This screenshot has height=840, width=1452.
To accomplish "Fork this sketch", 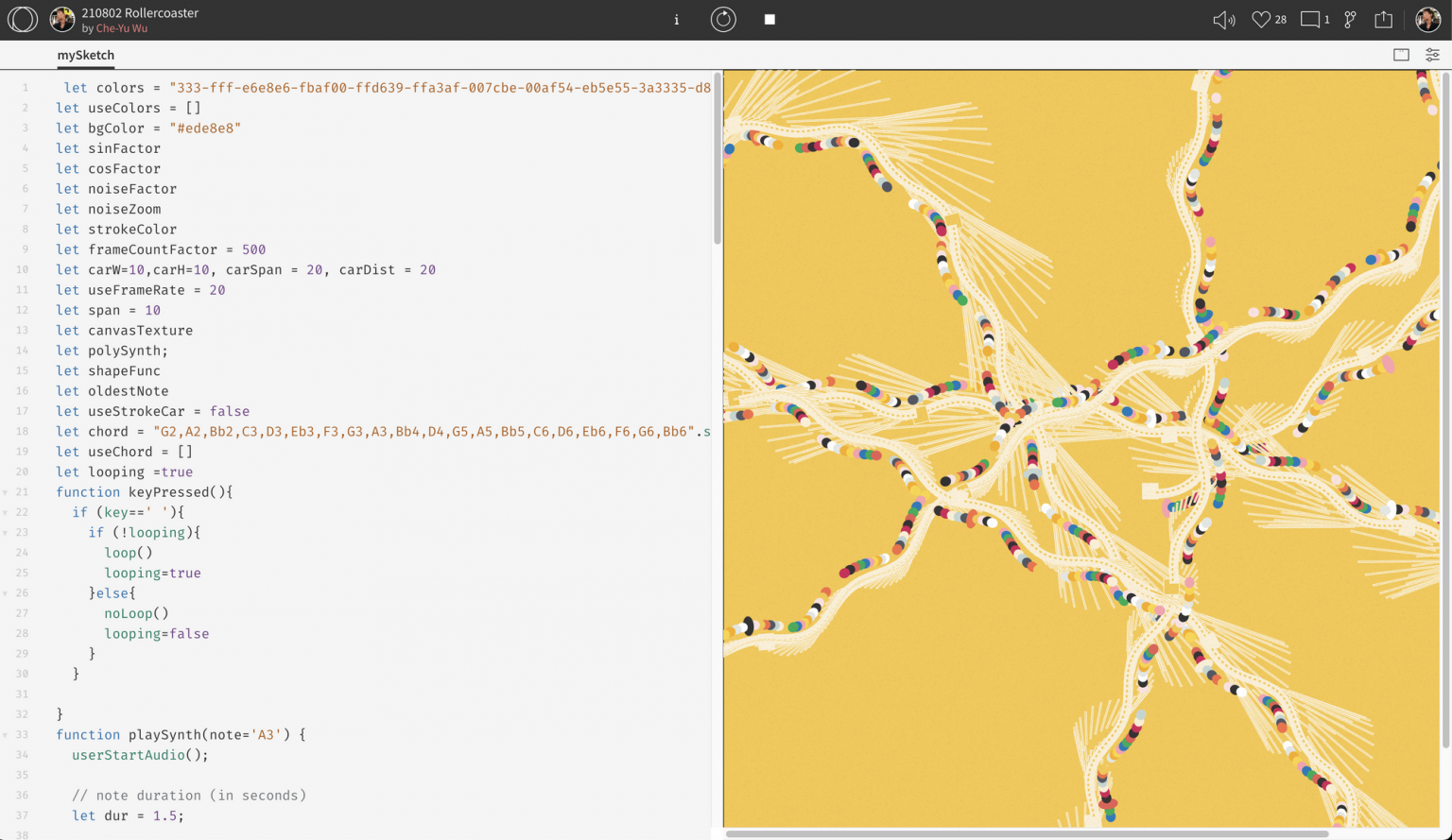I will (x=1350, y=20).
